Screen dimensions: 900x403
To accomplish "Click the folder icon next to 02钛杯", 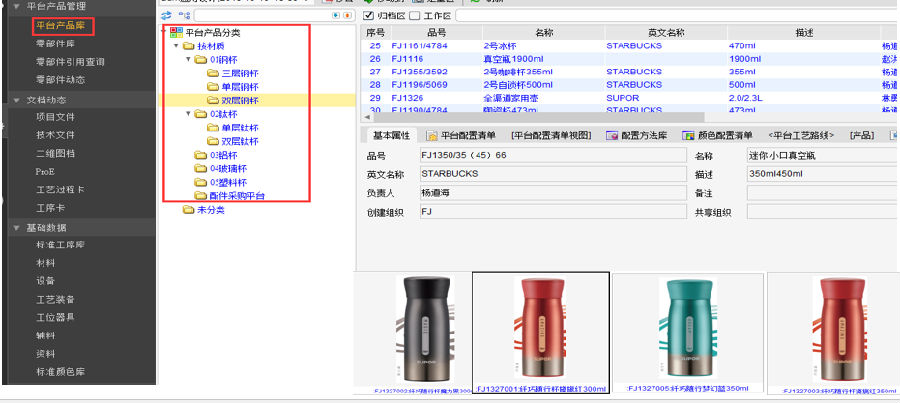I will point(200,114).
